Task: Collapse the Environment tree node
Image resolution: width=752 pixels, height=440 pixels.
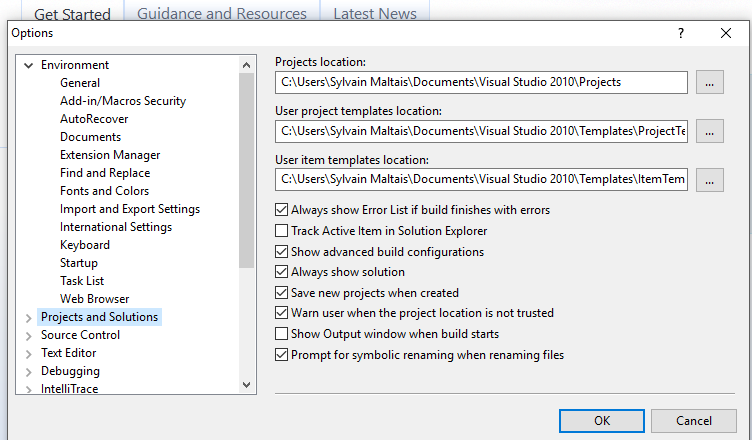Action: pos(28,65)
